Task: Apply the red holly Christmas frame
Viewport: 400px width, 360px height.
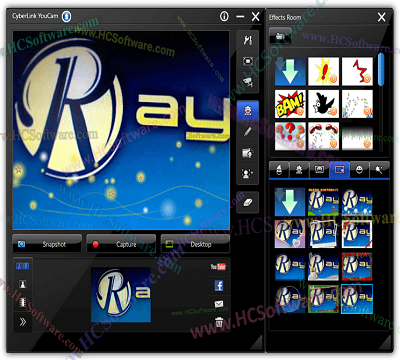Action: click(357, 266)
